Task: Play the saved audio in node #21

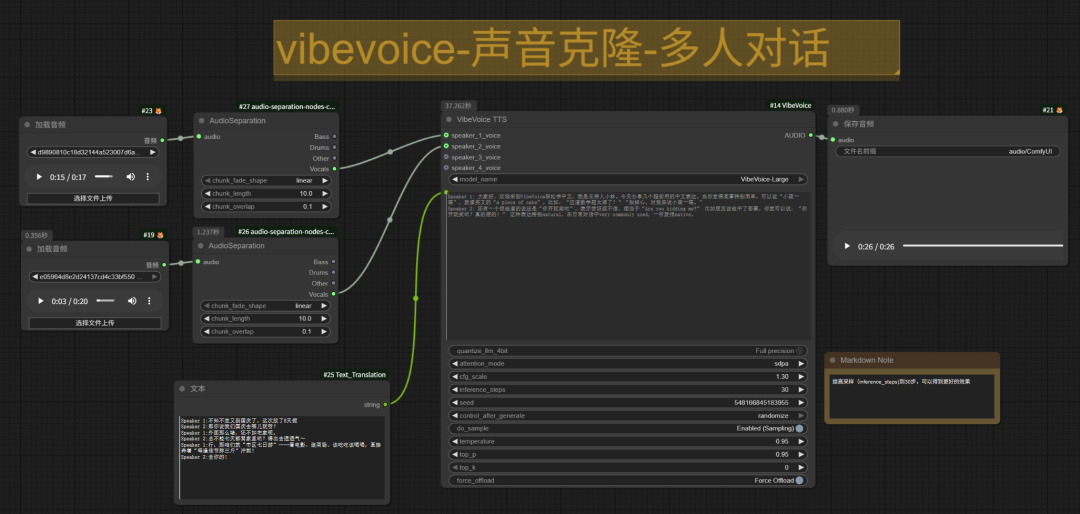Action: coord(847,246)
